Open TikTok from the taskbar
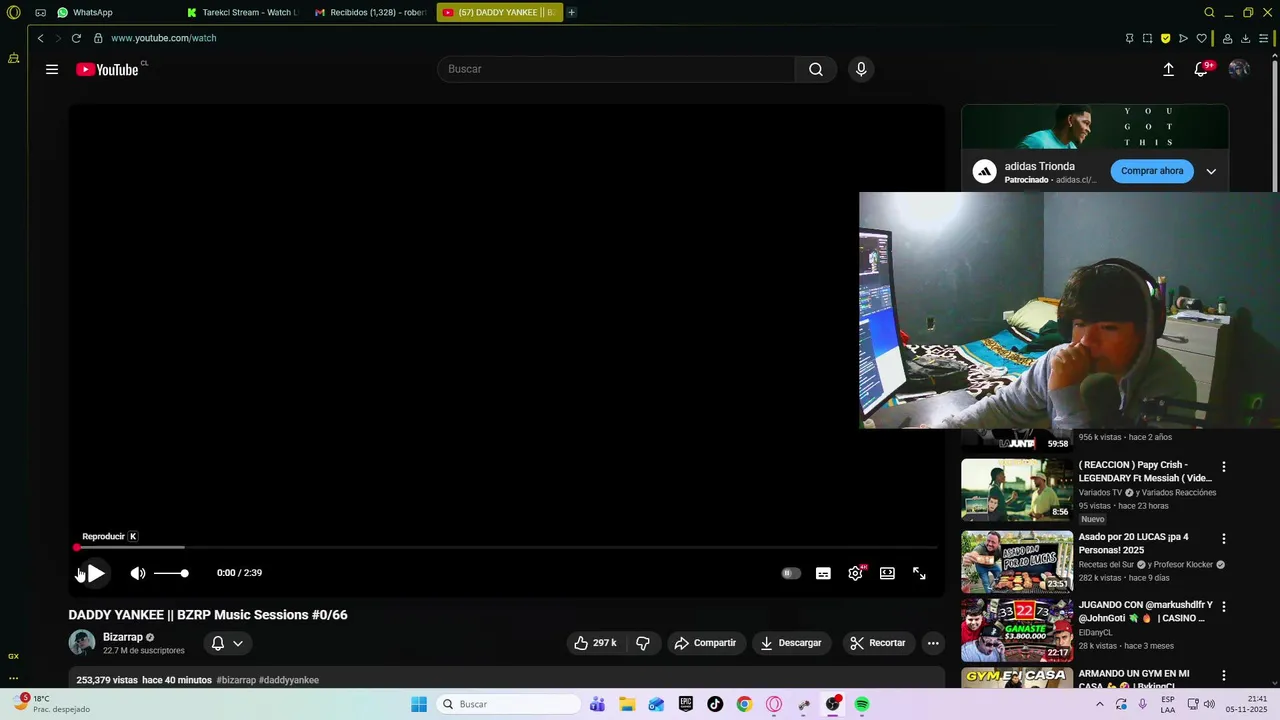Screen dimensions: 1280x720 click(715, 704)
